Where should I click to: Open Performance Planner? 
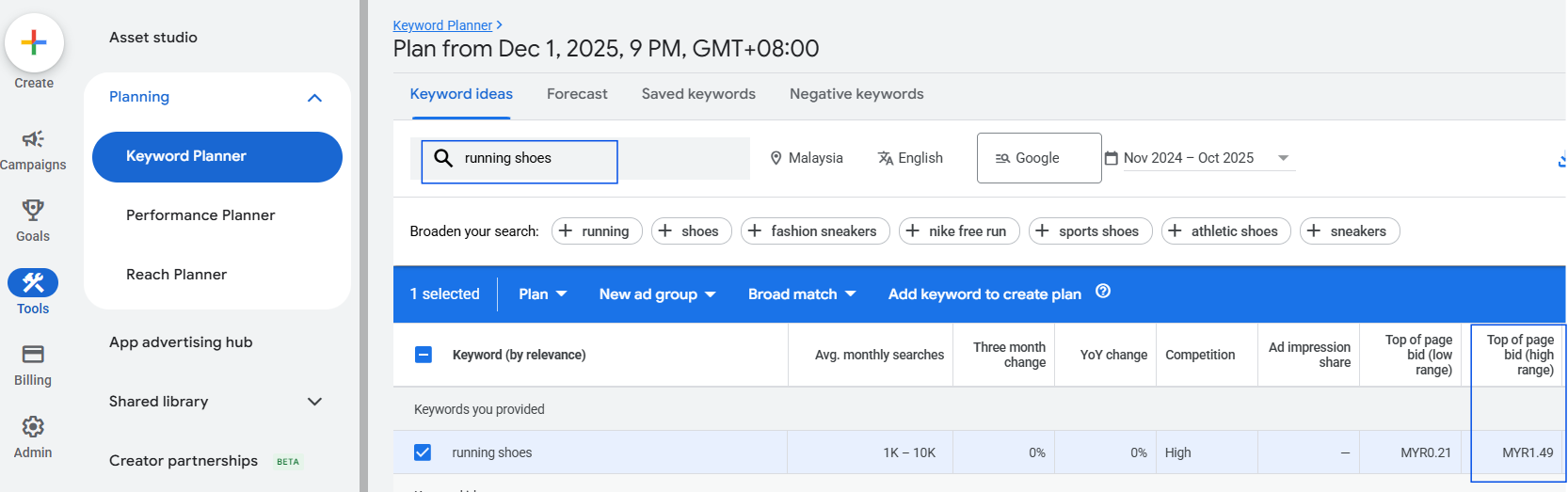200,215
